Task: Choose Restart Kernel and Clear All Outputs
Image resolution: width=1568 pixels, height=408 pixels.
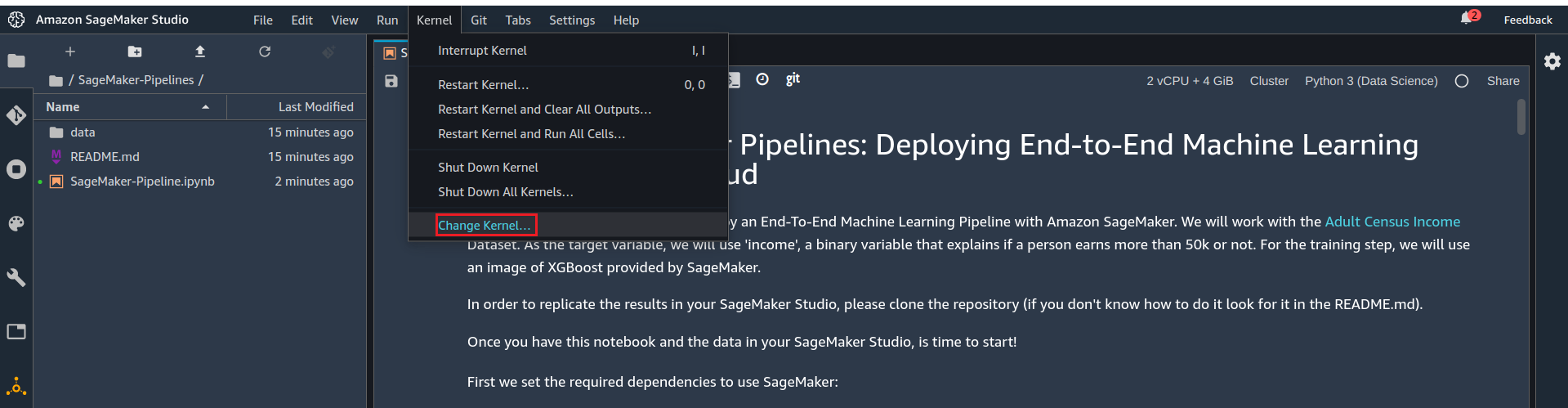Action: pos(544,110)
